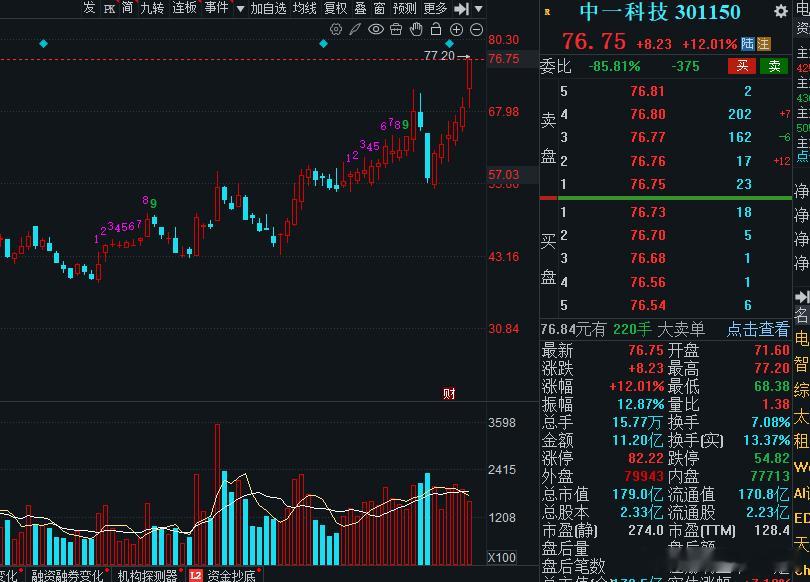Image resolution: width=810 pixels, height=582 pixels.
Task: Click the 最高 value 77.20 in quote panel
Action: [772, 368]
